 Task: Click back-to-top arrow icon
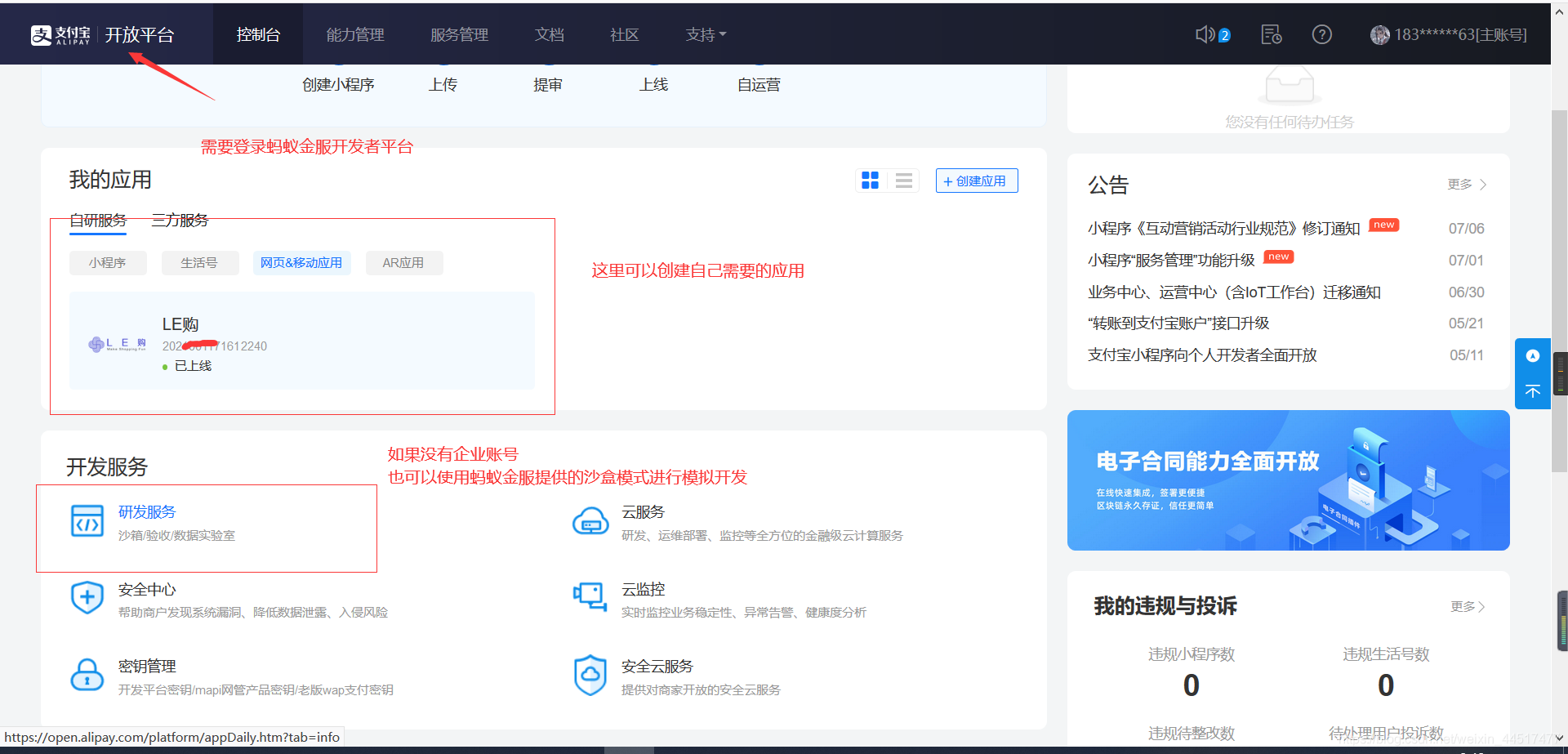click(x=1533, y=391)
